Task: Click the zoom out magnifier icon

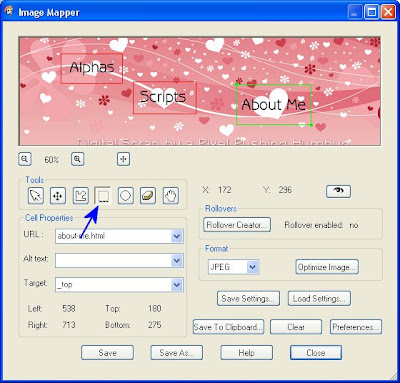Action: click(24, 159)
